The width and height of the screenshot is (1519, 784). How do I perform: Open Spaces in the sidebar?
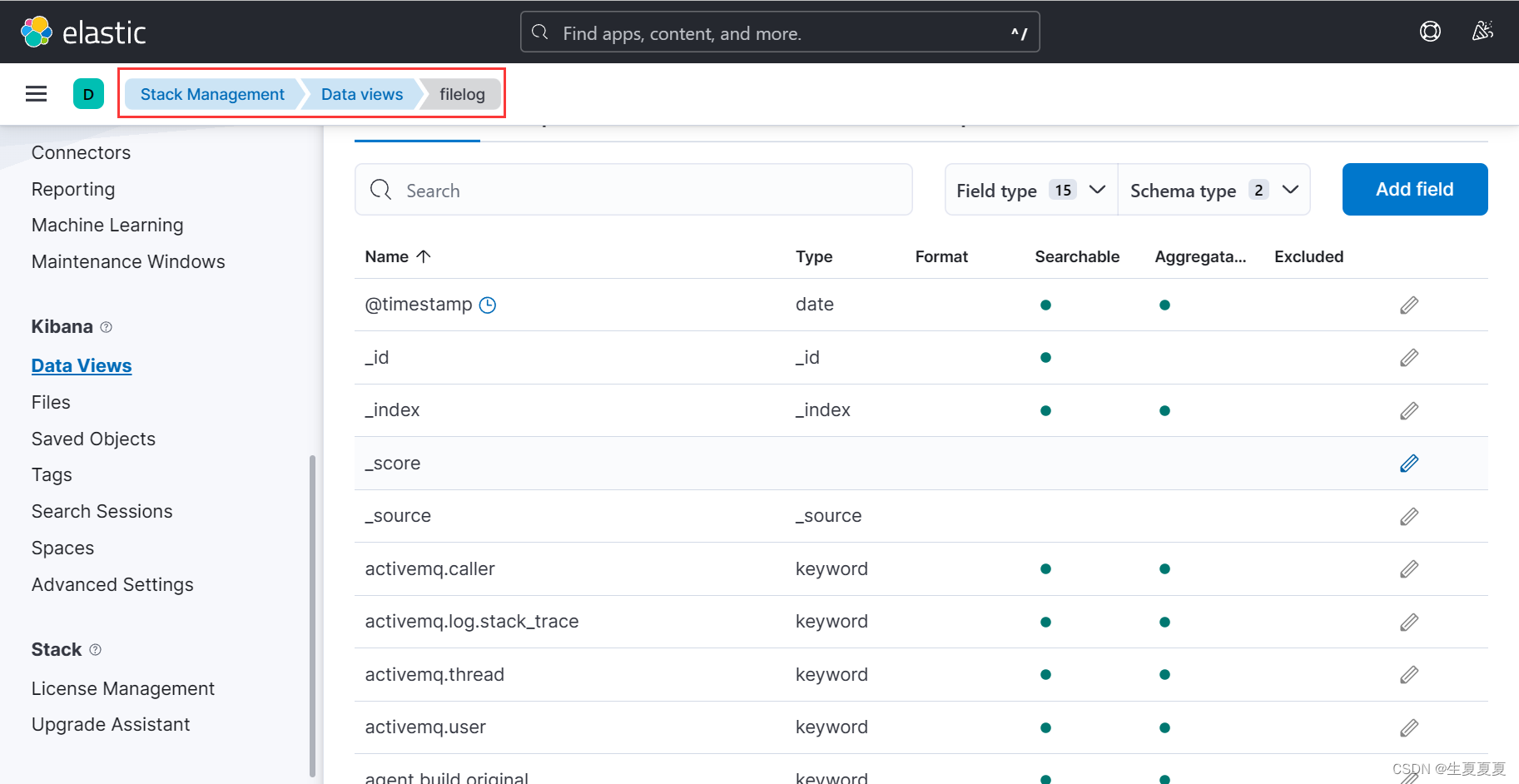click(62, 548)
